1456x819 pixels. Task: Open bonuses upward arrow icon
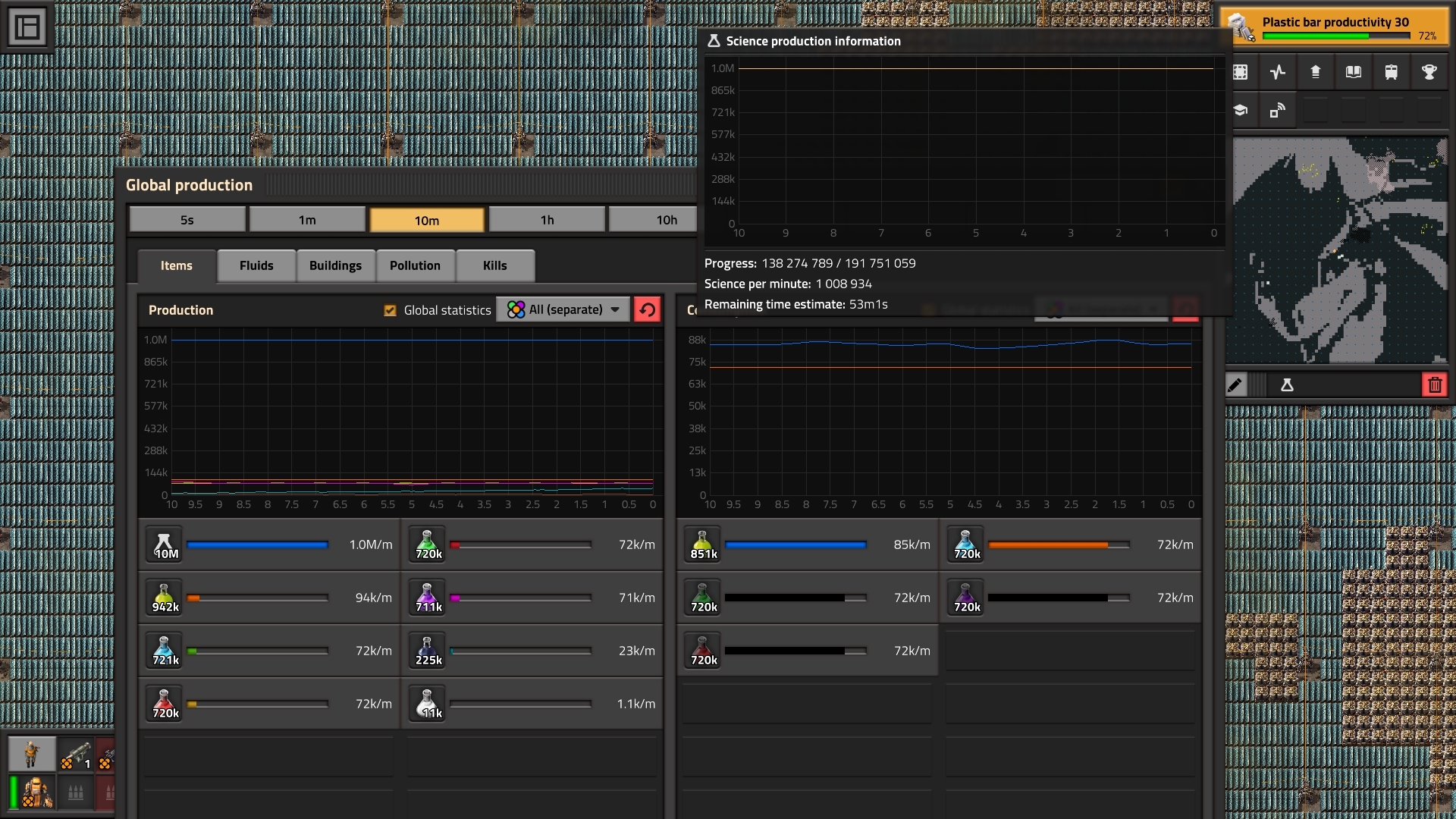1316,72
